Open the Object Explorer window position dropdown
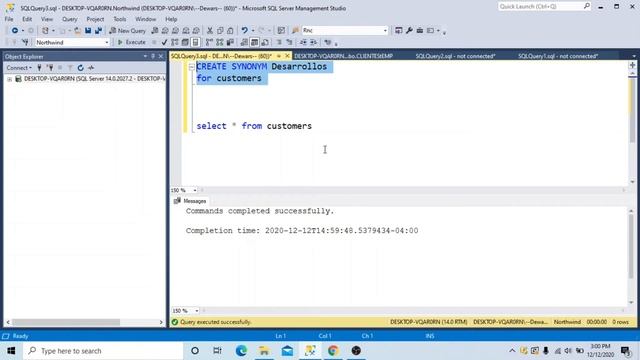640x360 pixels. 145,56
